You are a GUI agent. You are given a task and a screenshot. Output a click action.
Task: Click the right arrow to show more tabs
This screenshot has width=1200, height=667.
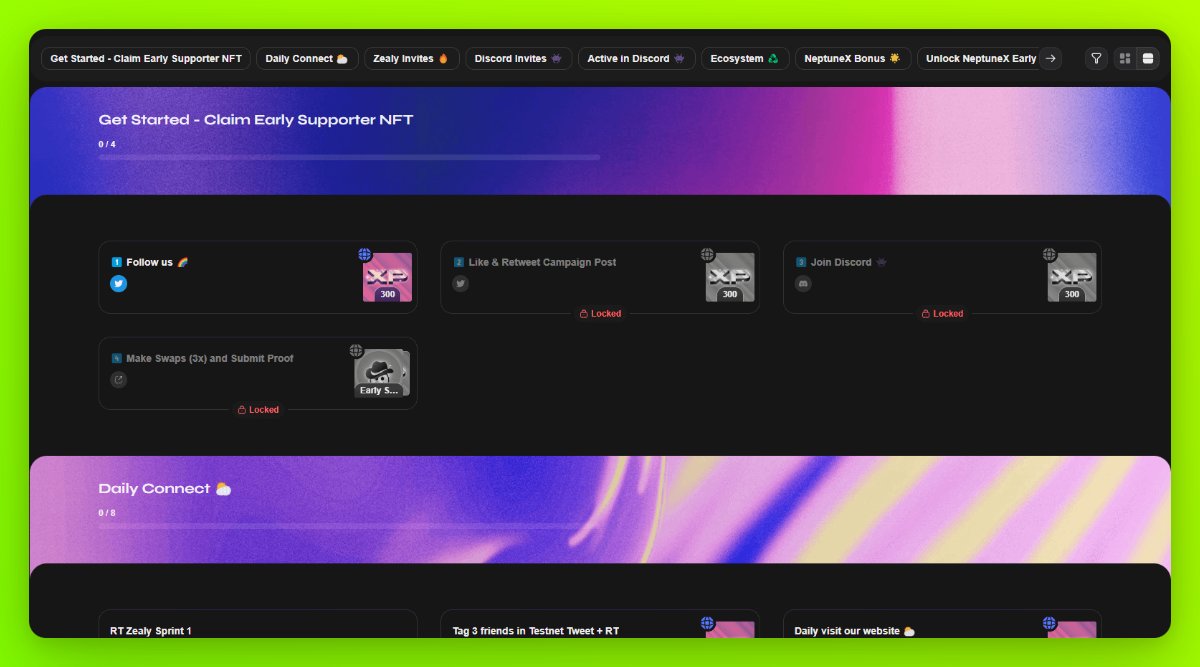[1050, 59]
